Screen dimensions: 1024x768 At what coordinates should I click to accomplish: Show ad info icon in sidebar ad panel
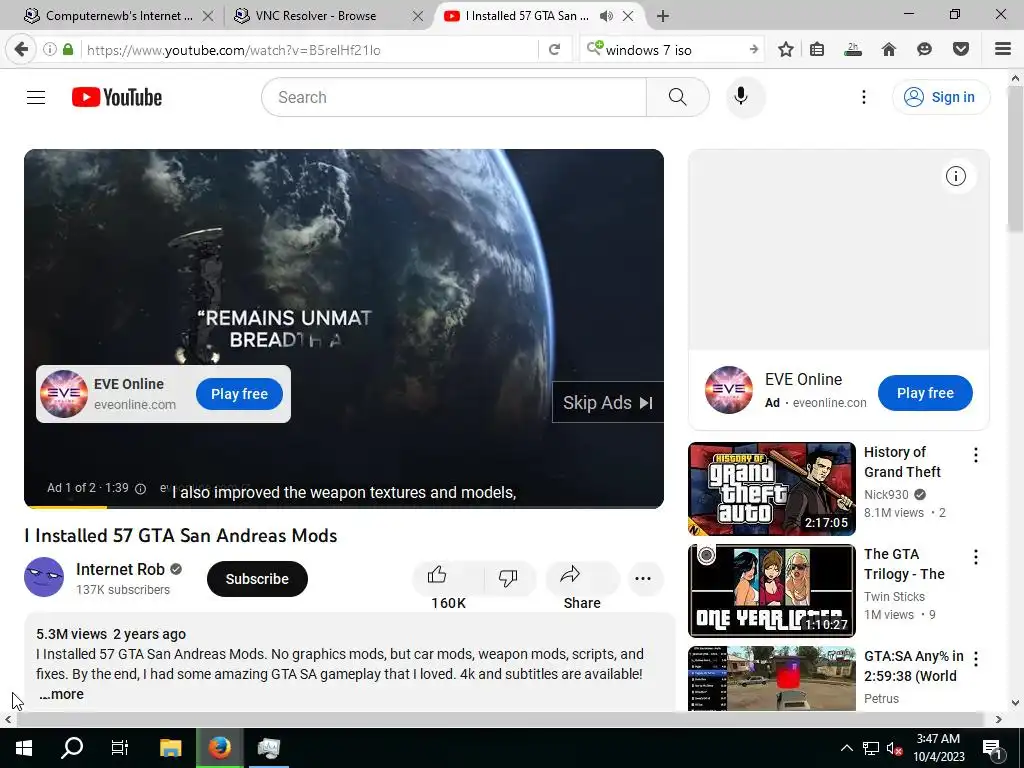click(955, 176)
